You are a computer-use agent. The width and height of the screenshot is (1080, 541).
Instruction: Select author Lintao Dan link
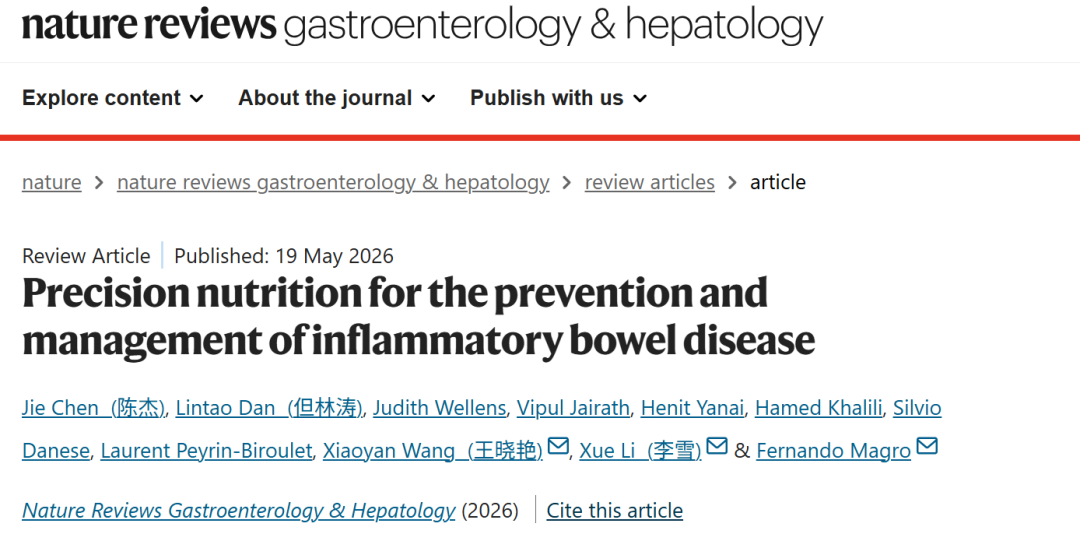click(269, 408)
